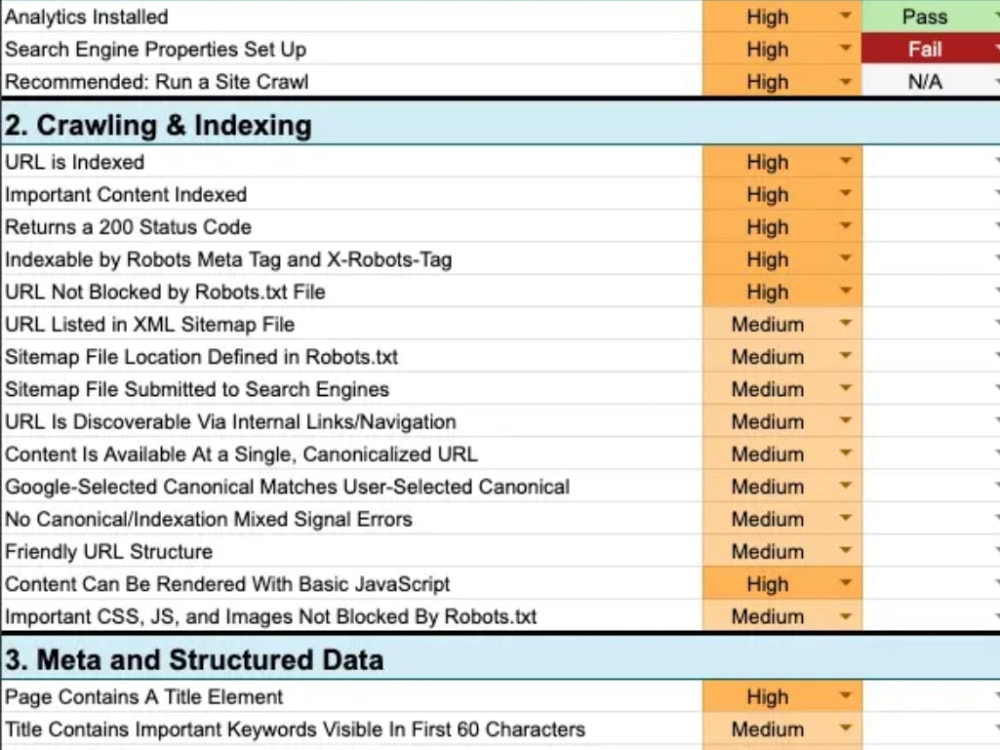
Task: Click 'Content Is Available At a Single, Canonicalized URL'
Action: (351, 454)
